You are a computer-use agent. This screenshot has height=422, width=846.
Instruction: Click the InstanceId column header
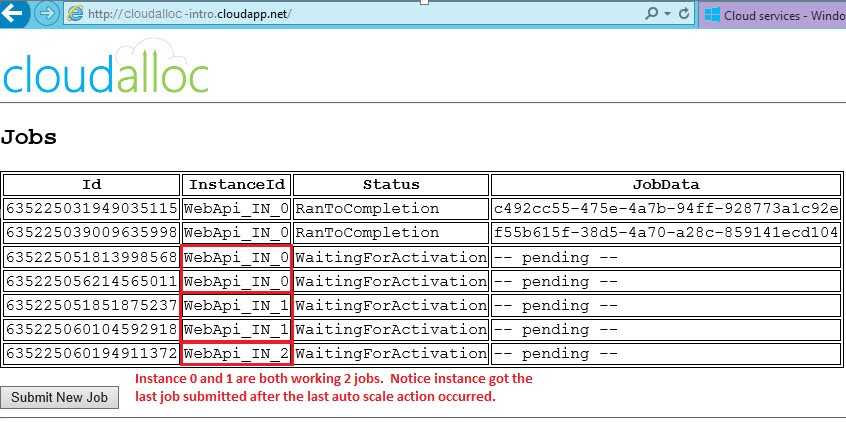[237, 185]
